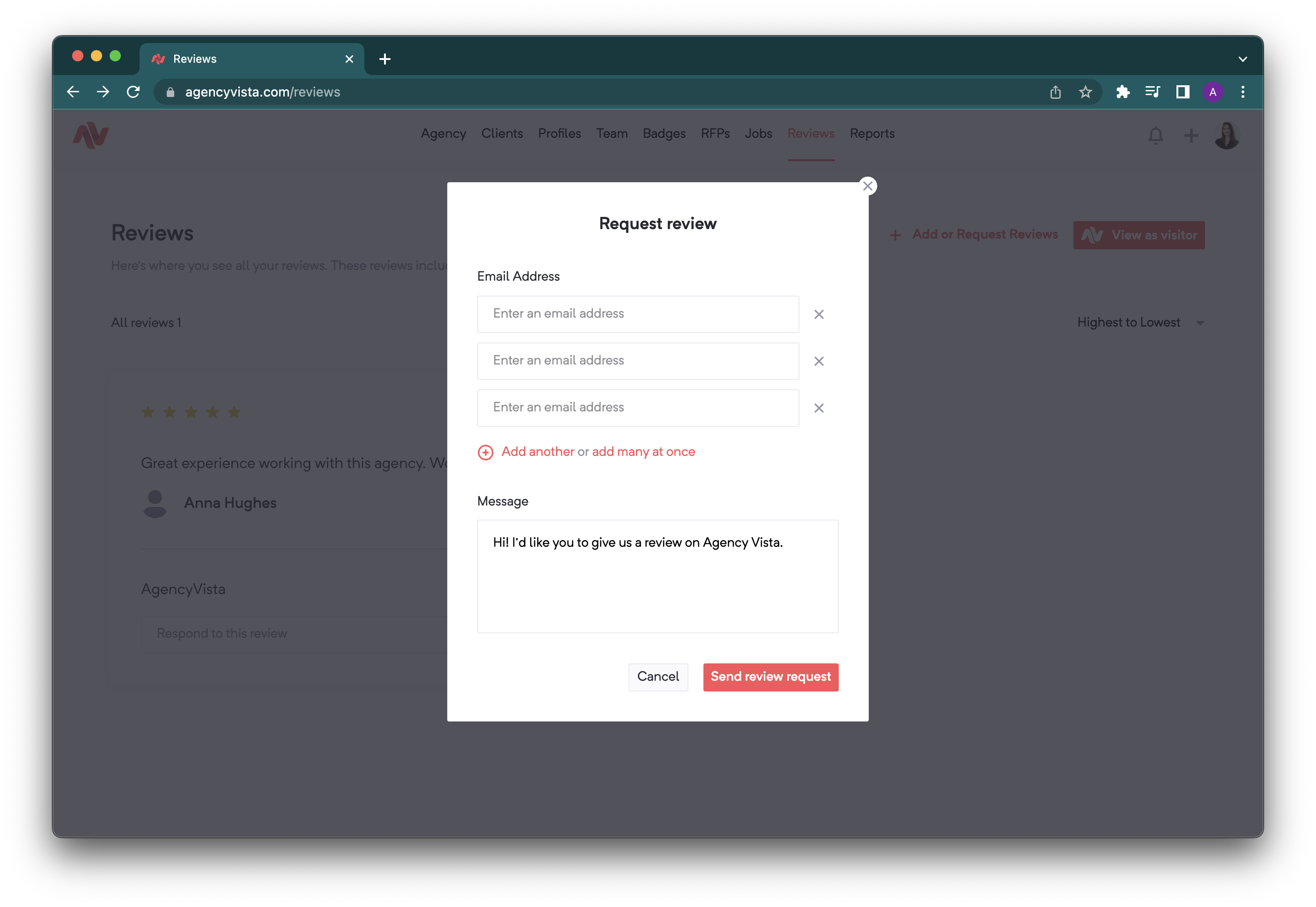Viewport: 1316px width, 907px height.
Task: Open the Badges menu item
Action: [664, 134]
